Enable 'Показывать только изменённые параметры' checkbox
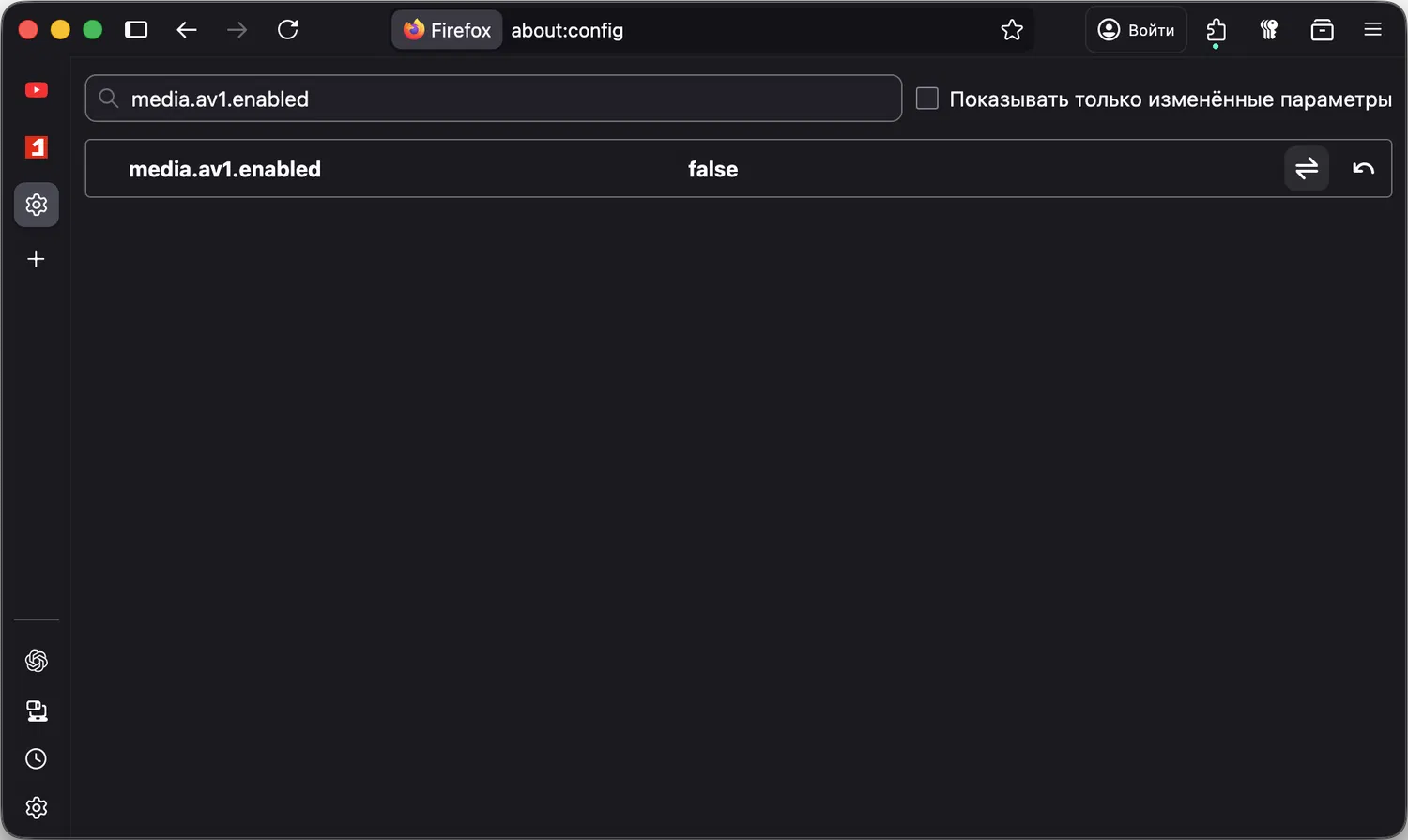This screenshot has height=840, width=1408. pyautogui.click(x=927, y=99)
